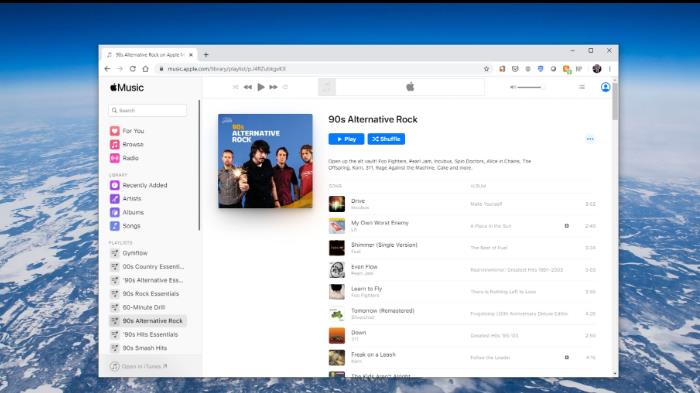Click the browser home icon
Screen dimensions: 700x393
[x=146, y=69]
